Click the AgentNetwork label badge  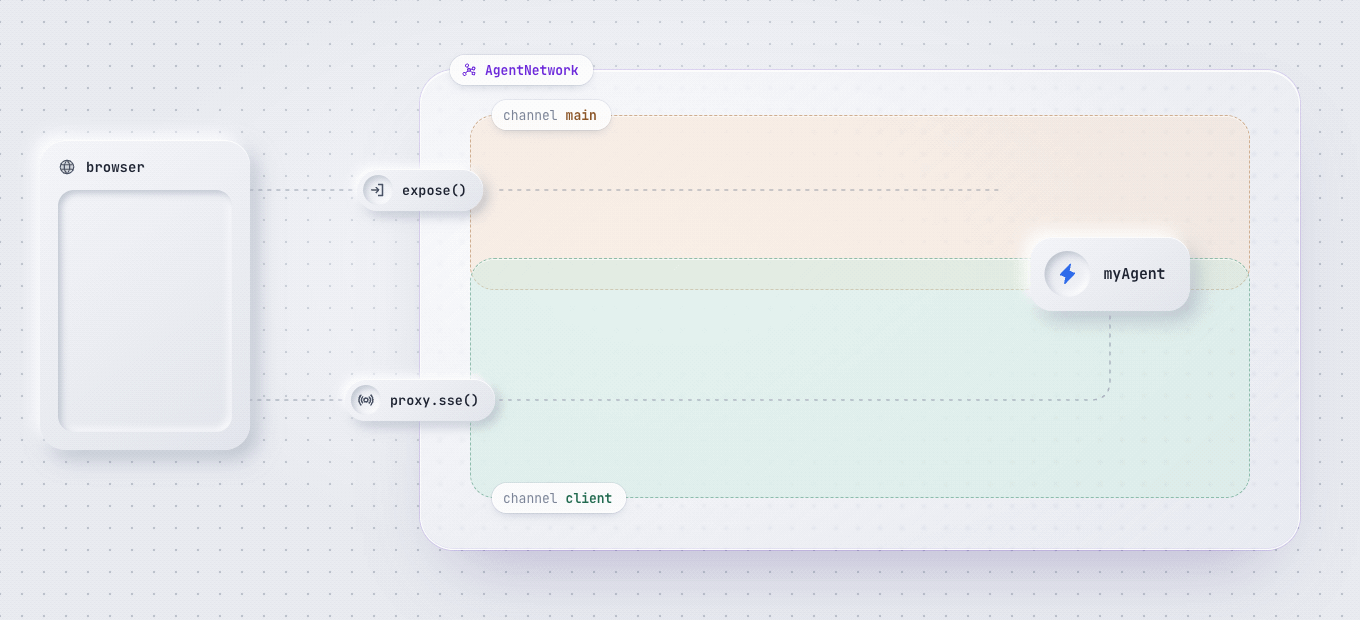pyautogui.click(x=521, y=70)
